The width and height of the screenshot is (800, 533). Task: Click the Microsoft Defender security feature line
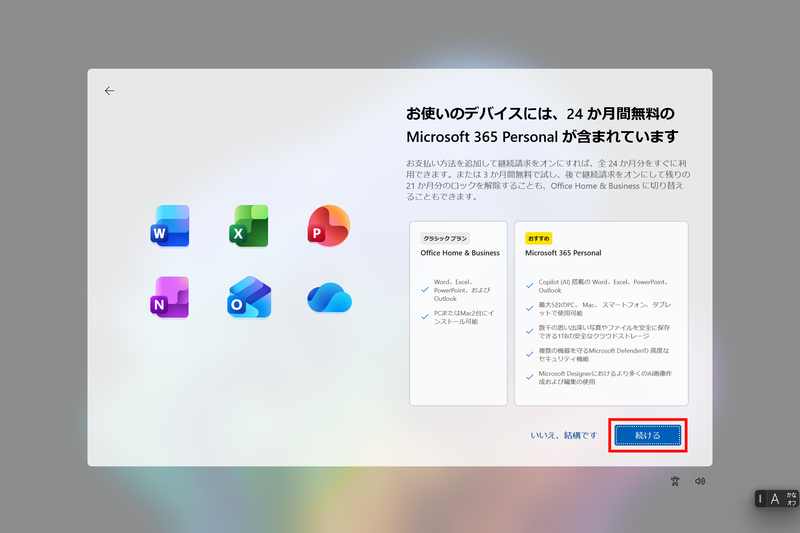[x=604, y=354]
